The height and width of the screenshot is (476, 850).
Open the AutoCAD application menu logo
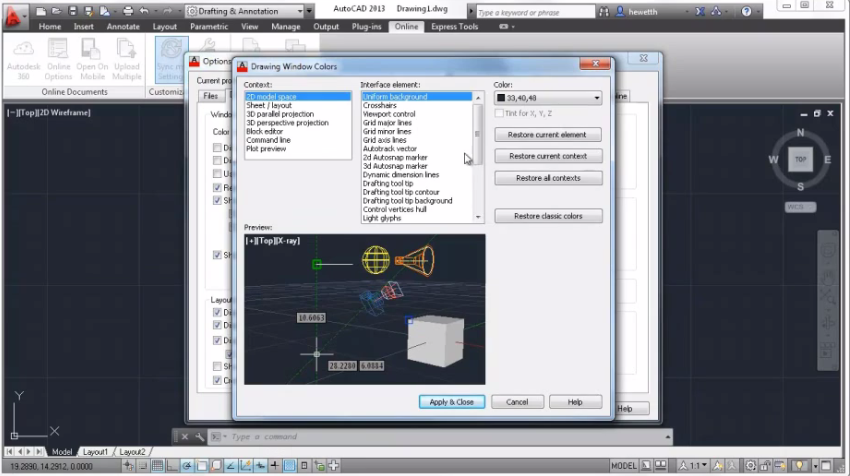13,16
